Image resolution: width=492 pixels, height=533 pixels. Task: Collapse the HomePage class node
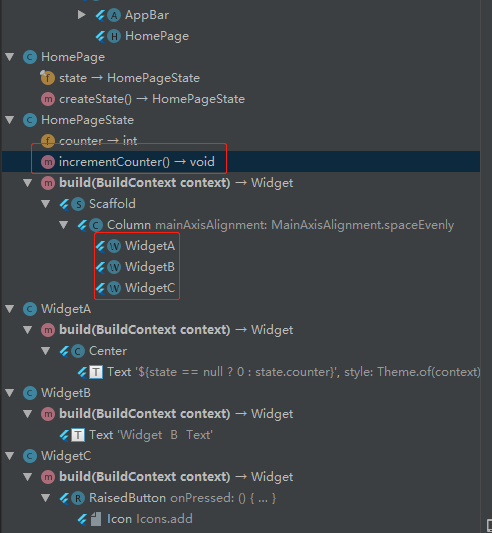[x=10, y=57]
